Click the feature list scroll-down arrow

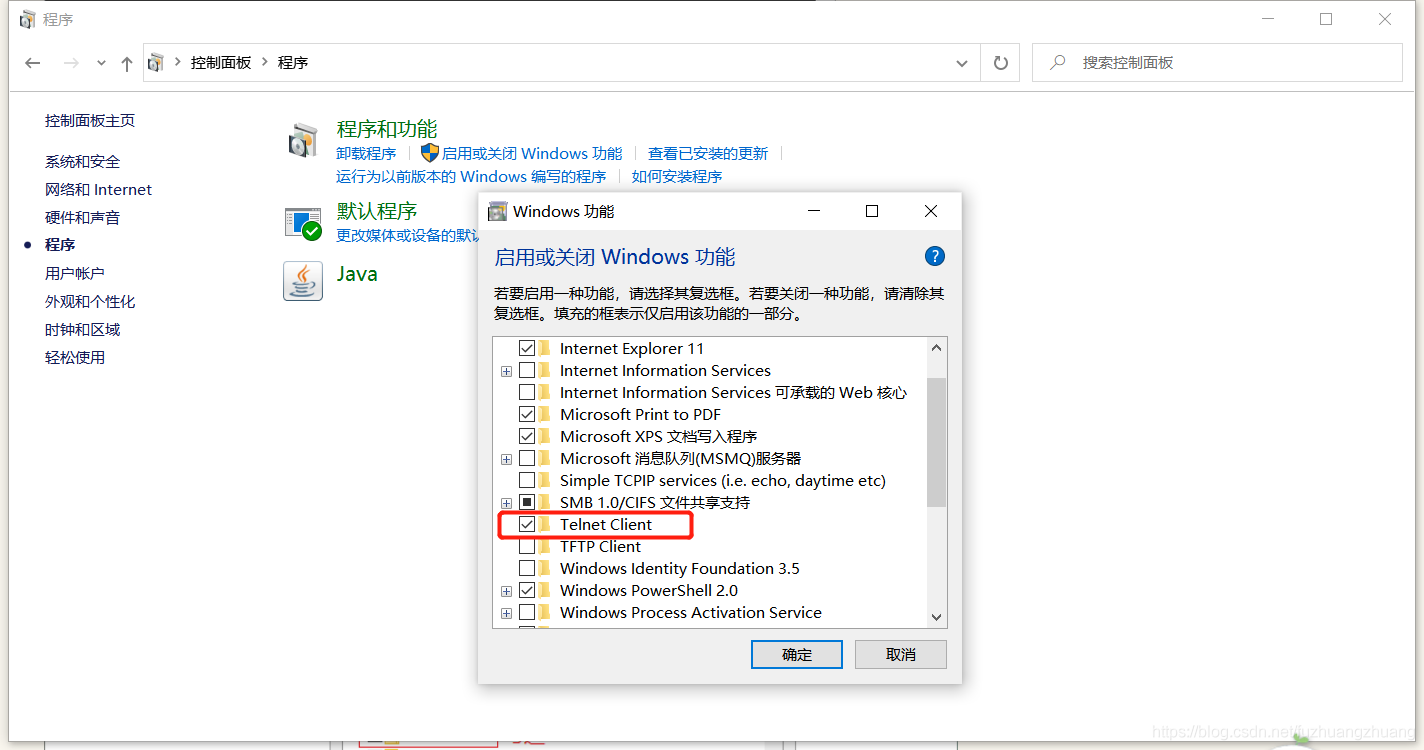point(936,617)
